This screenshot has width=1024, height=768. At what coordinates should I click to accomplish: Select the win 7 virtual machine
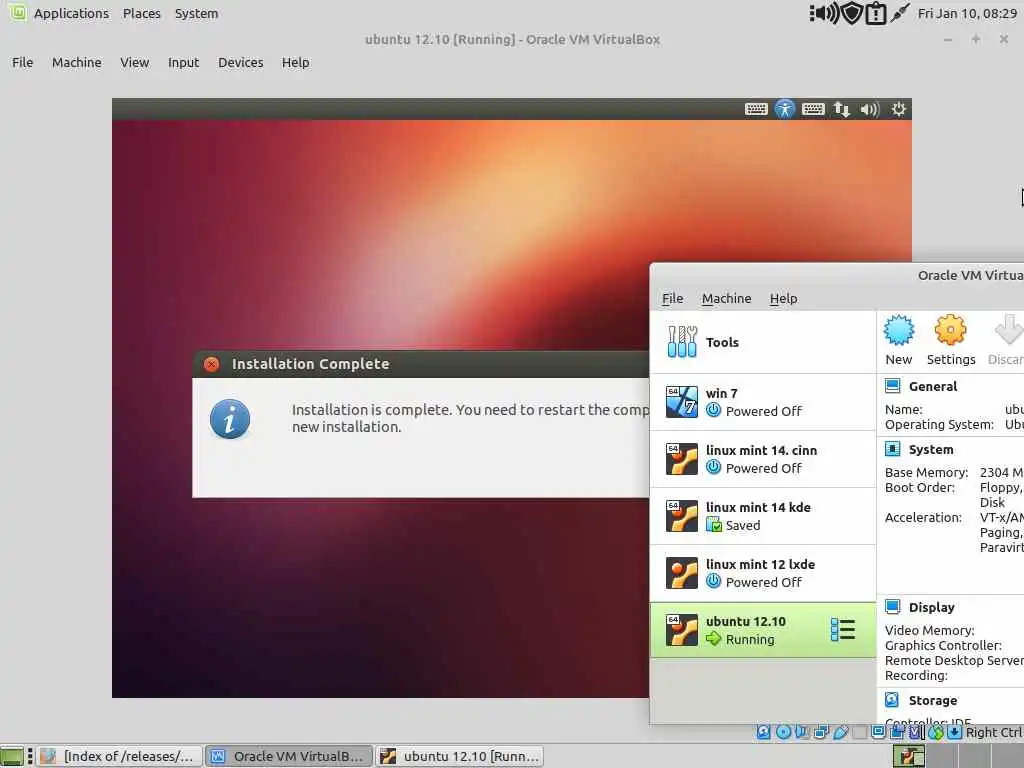tap(763, 402)
